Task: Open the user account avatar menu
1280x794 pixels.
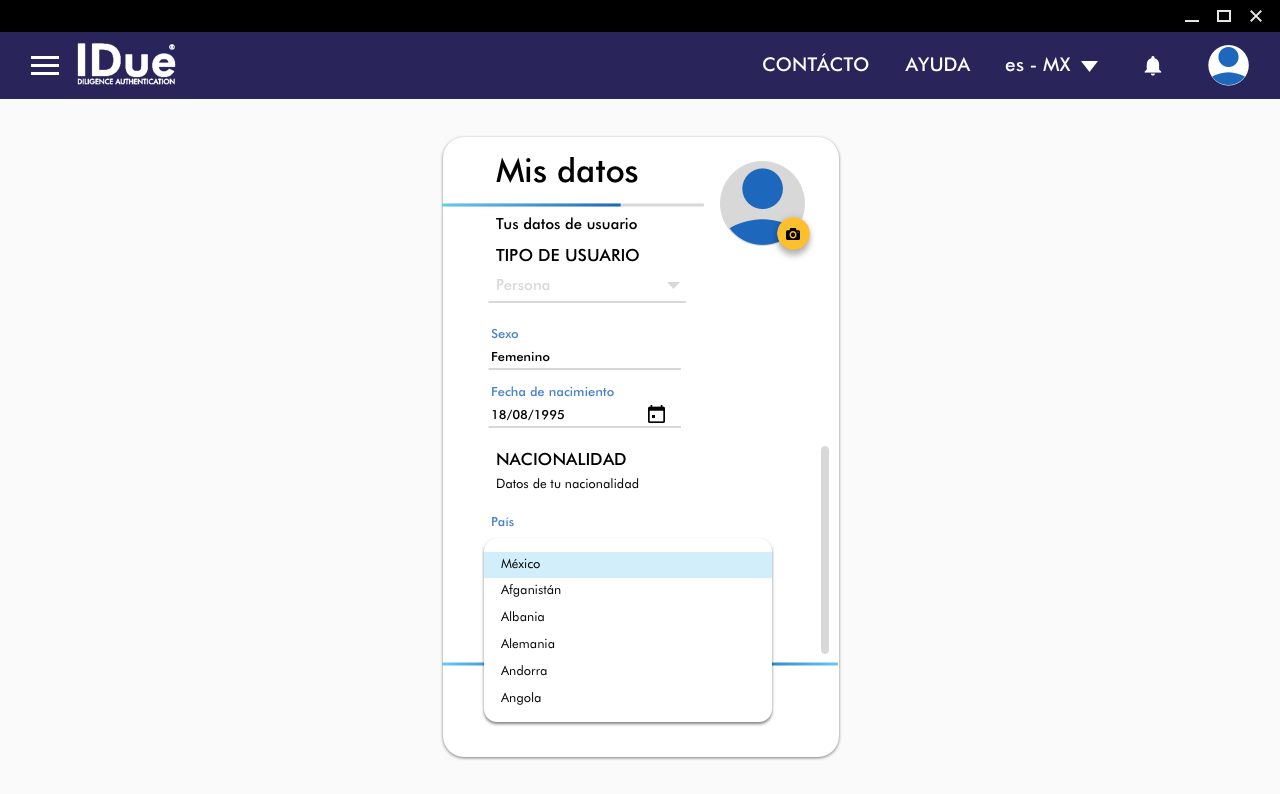Action: pos(1227,66)
